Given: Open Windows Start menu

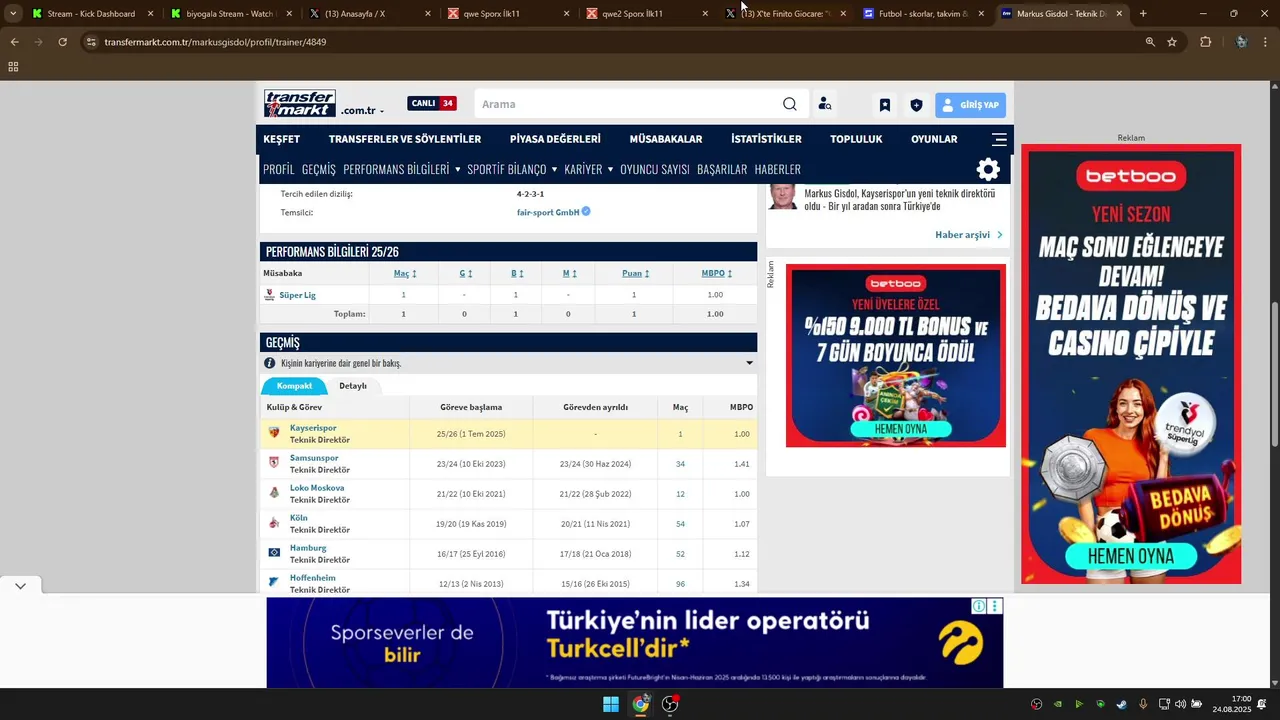Looking at the screenshot, I should [x=611, y=704].
